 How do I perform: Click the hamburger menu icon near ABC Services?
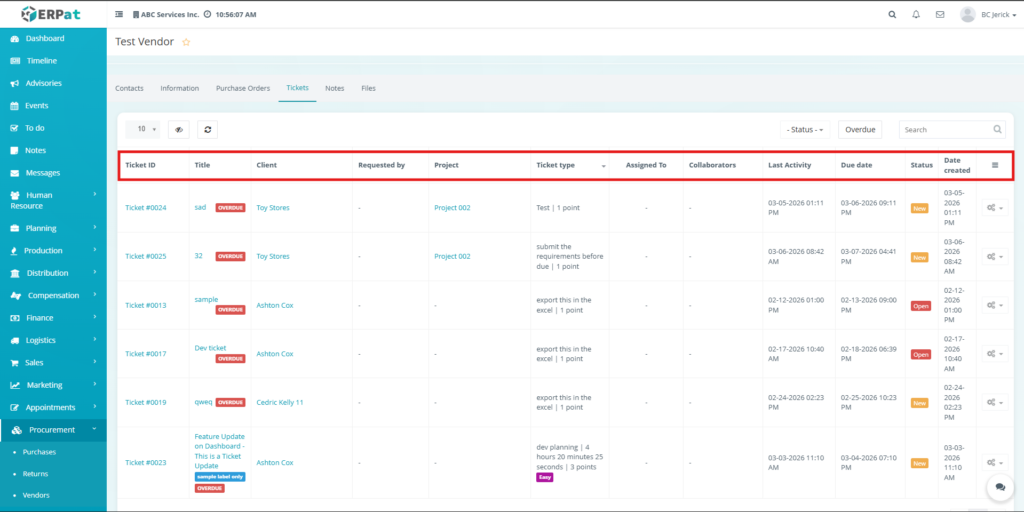tap(120, 15)
